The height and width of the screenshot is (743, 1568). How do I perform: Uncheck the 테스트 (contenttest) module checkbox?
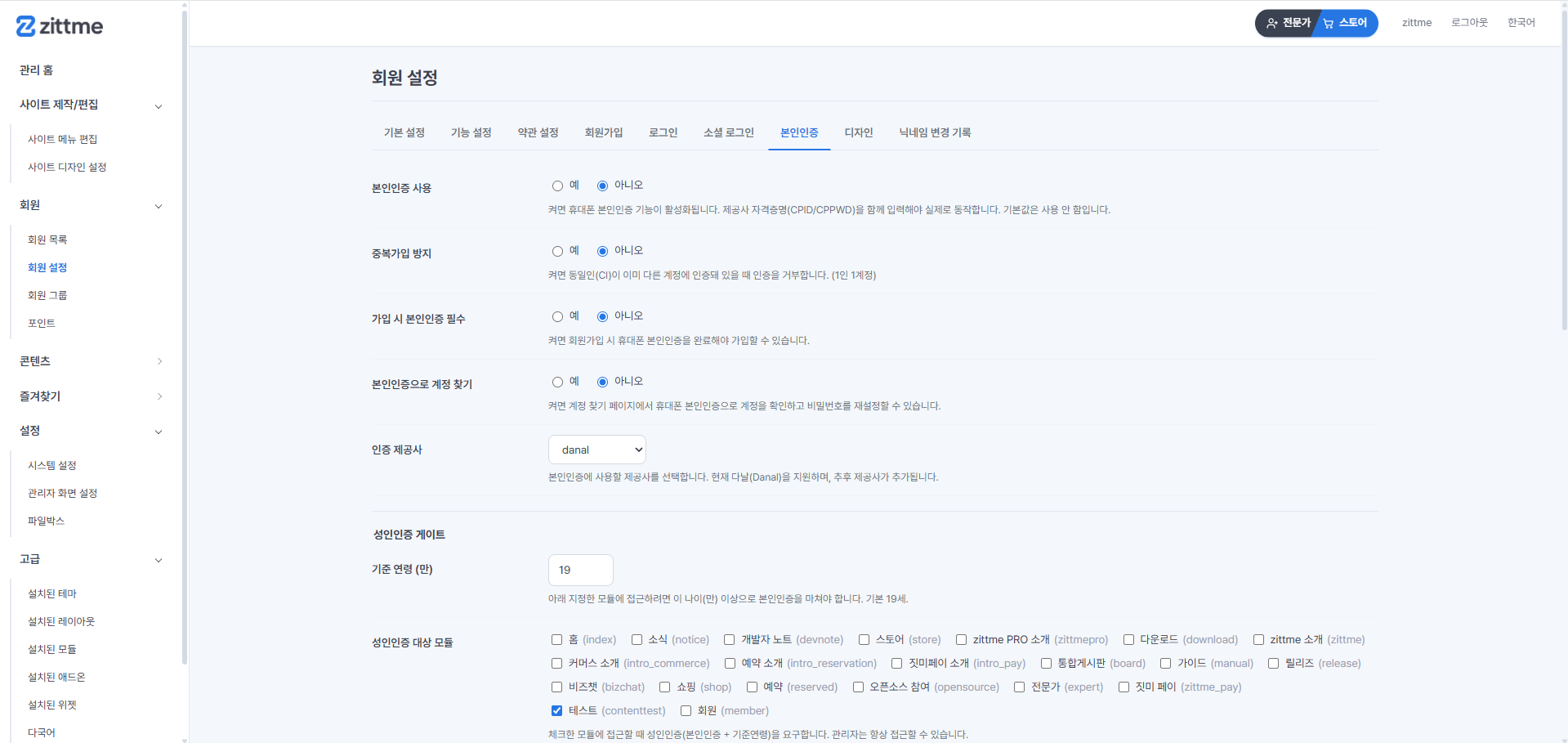(x=556, y=711)
